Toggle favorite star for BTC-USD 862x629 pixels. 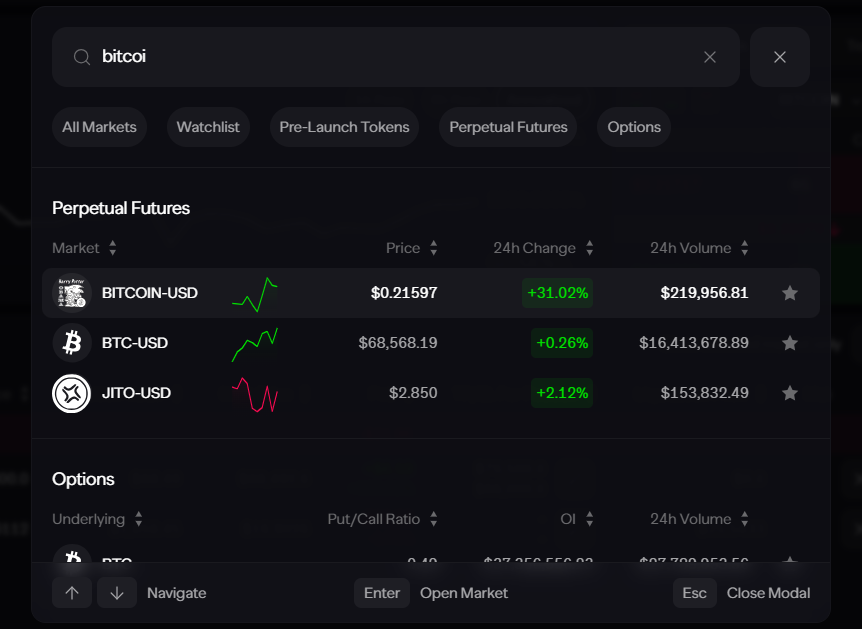790,343
